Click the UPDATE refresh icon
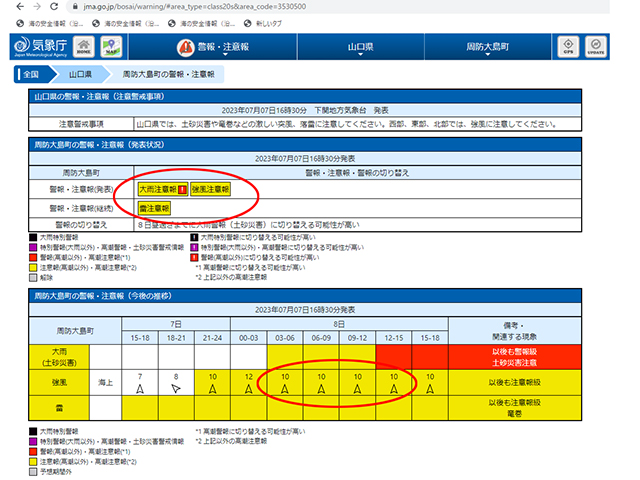This screenshot has width=640, height=480. pyautogui.click(x=597, y=47)
